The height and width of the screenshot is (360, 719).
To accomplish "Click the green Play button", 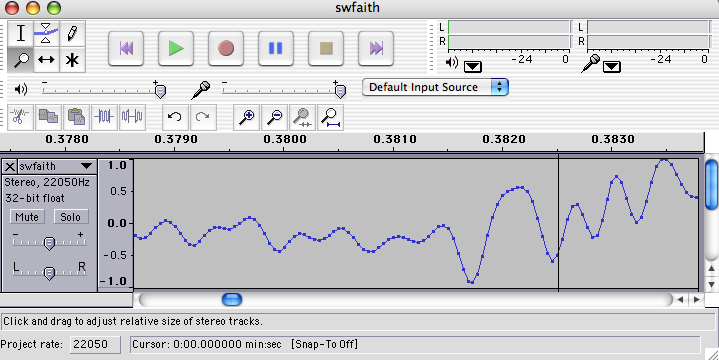I will [x=176, y=48].
